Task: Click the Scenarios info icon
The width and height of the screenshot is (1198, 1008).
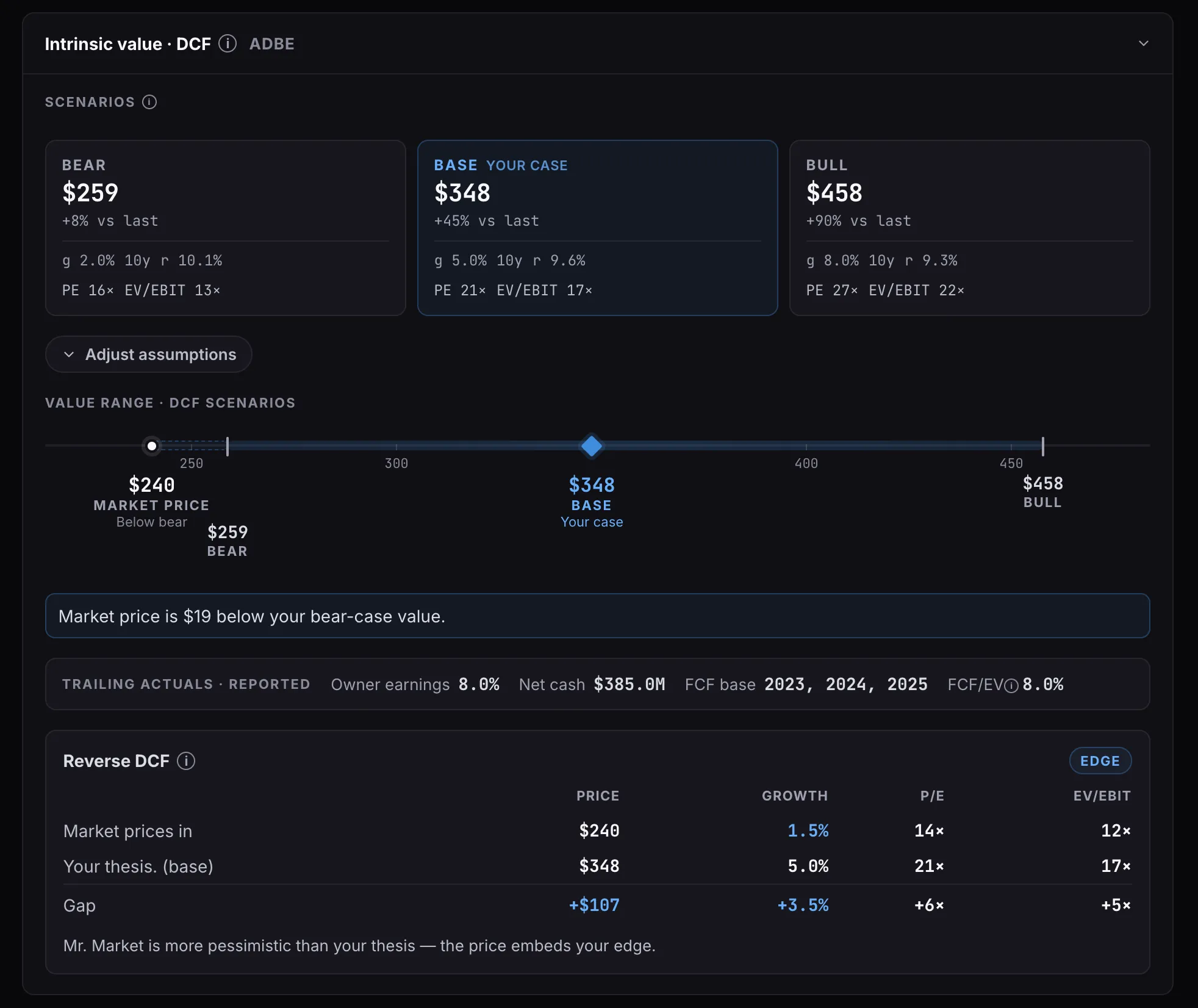Action: click(149, 102)
